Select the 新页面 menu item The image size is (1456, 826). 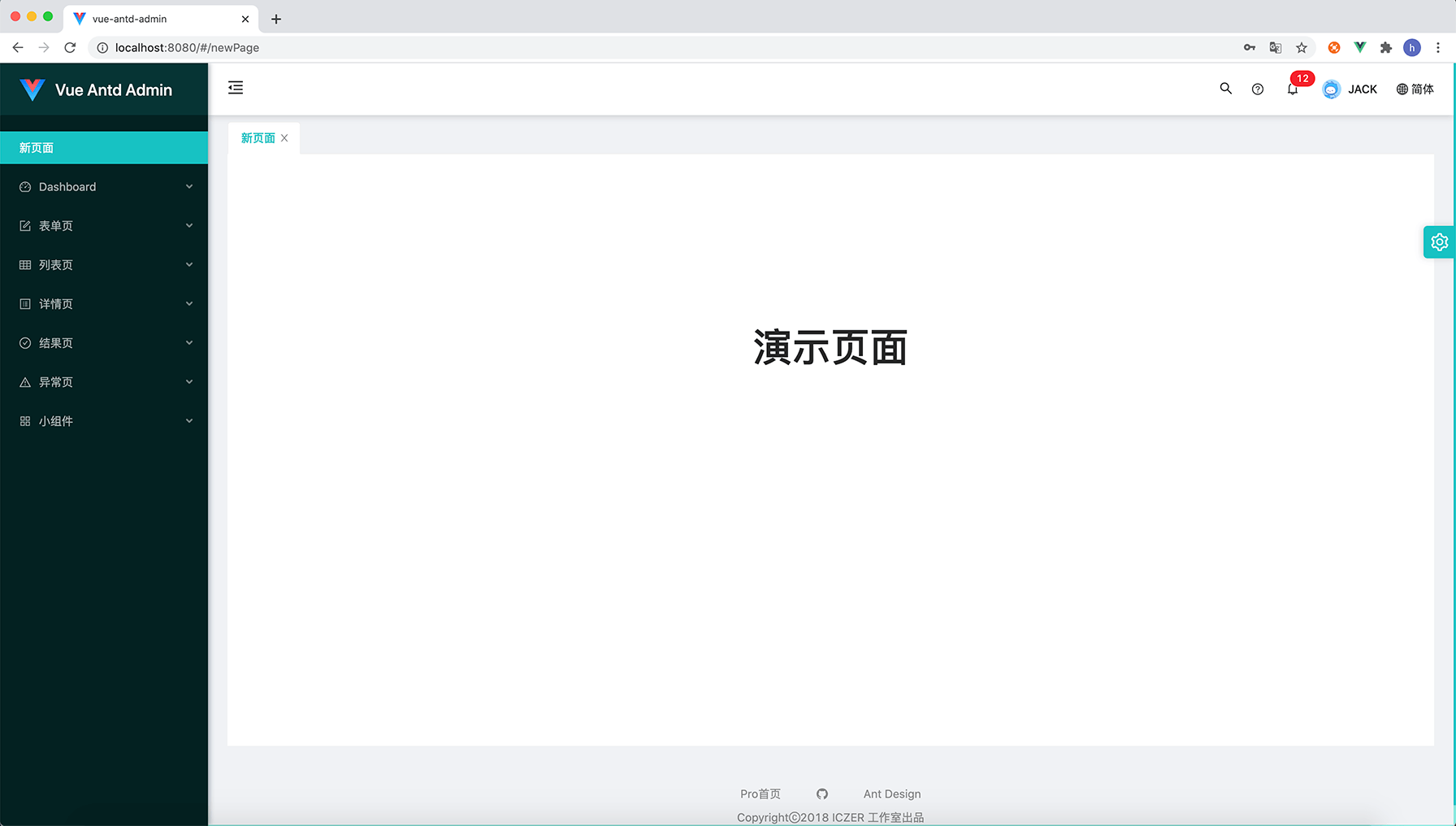click(x=36, y=147)
